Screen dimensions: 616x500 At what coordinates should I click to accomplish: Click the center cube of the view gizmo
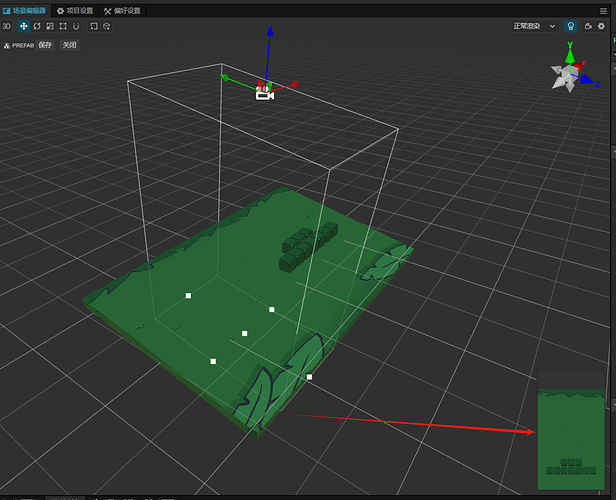[570, 73]
